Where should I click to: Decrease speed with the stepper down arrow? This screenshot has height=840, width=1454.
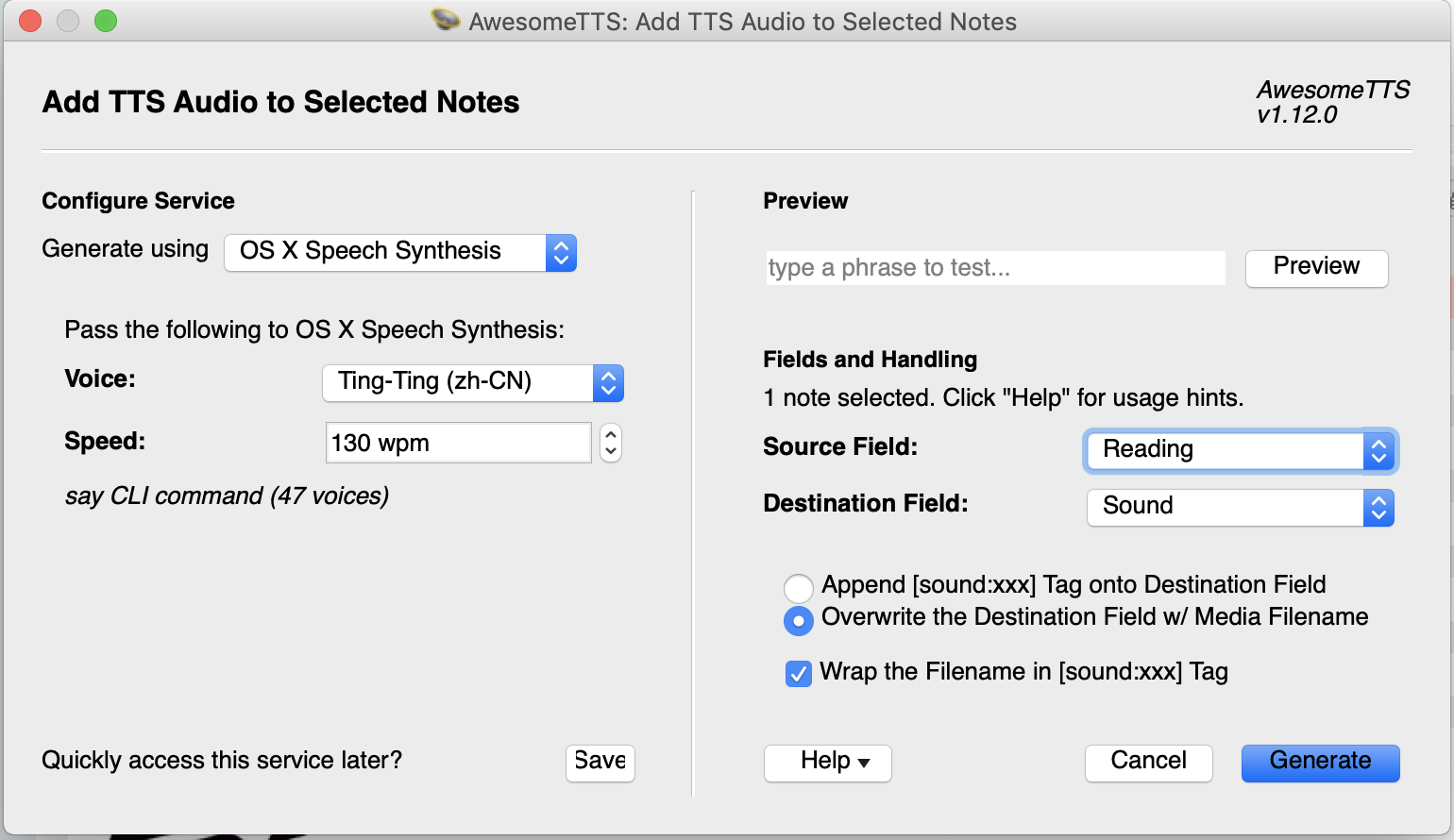[611, 452]
